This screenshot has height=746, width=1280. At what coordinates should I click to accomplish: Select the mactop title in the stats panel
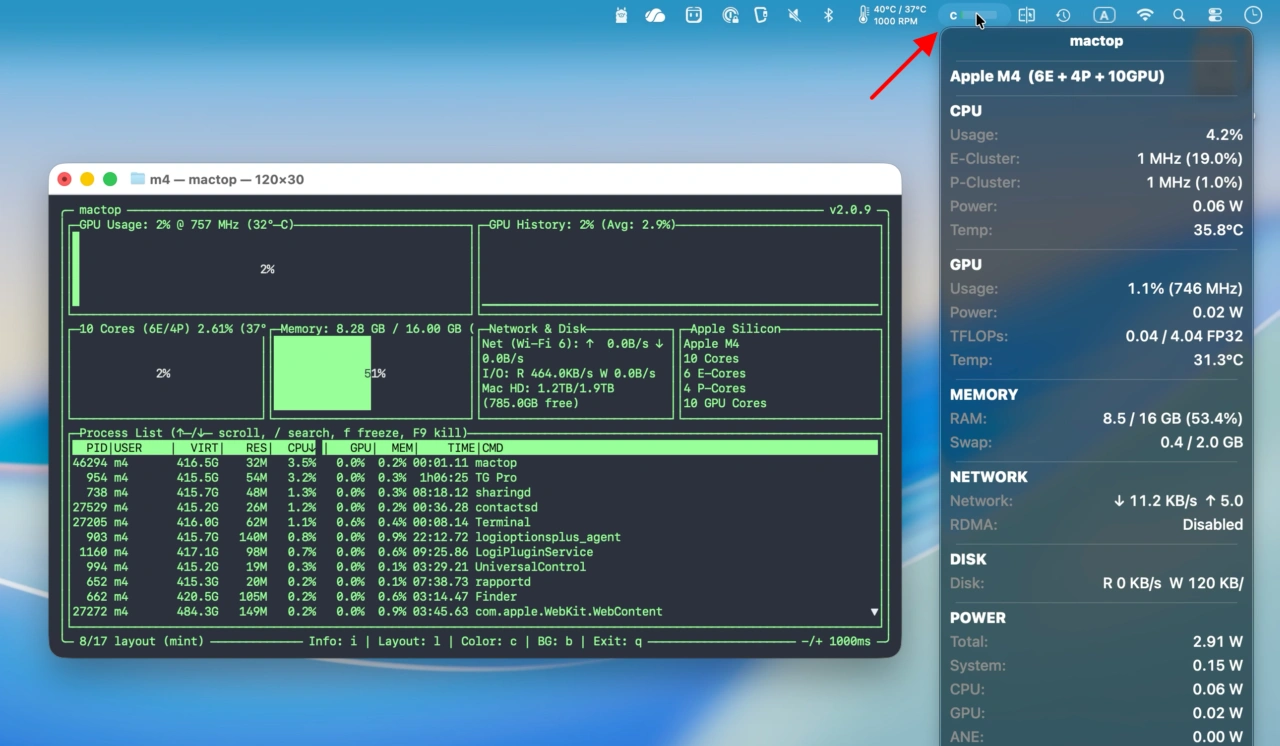[x=1096, y=41]
